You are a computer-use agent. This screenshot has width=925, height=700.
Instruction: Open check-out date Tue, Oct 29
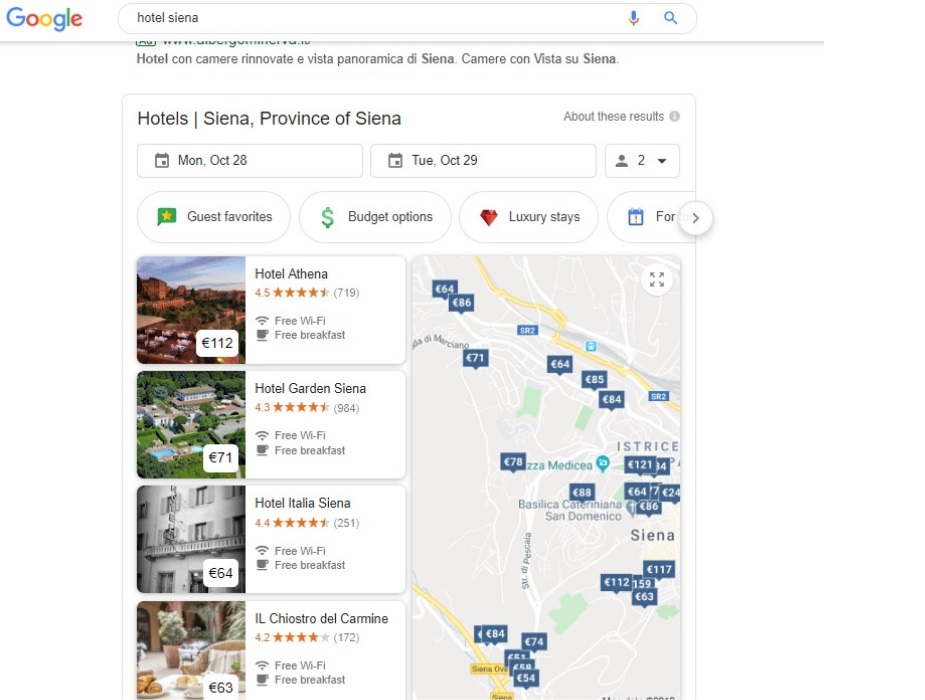coord(483,160)
